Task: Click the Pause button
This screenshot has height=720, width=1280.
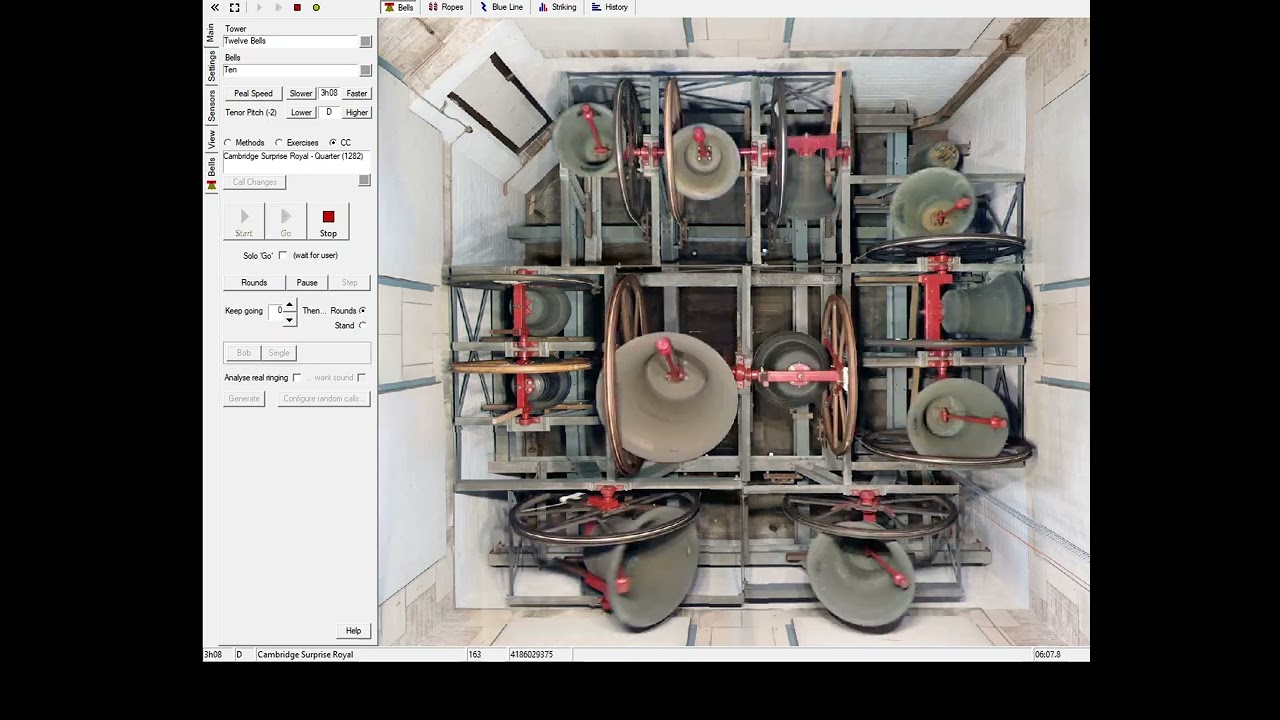Action: tap(307, 282)
